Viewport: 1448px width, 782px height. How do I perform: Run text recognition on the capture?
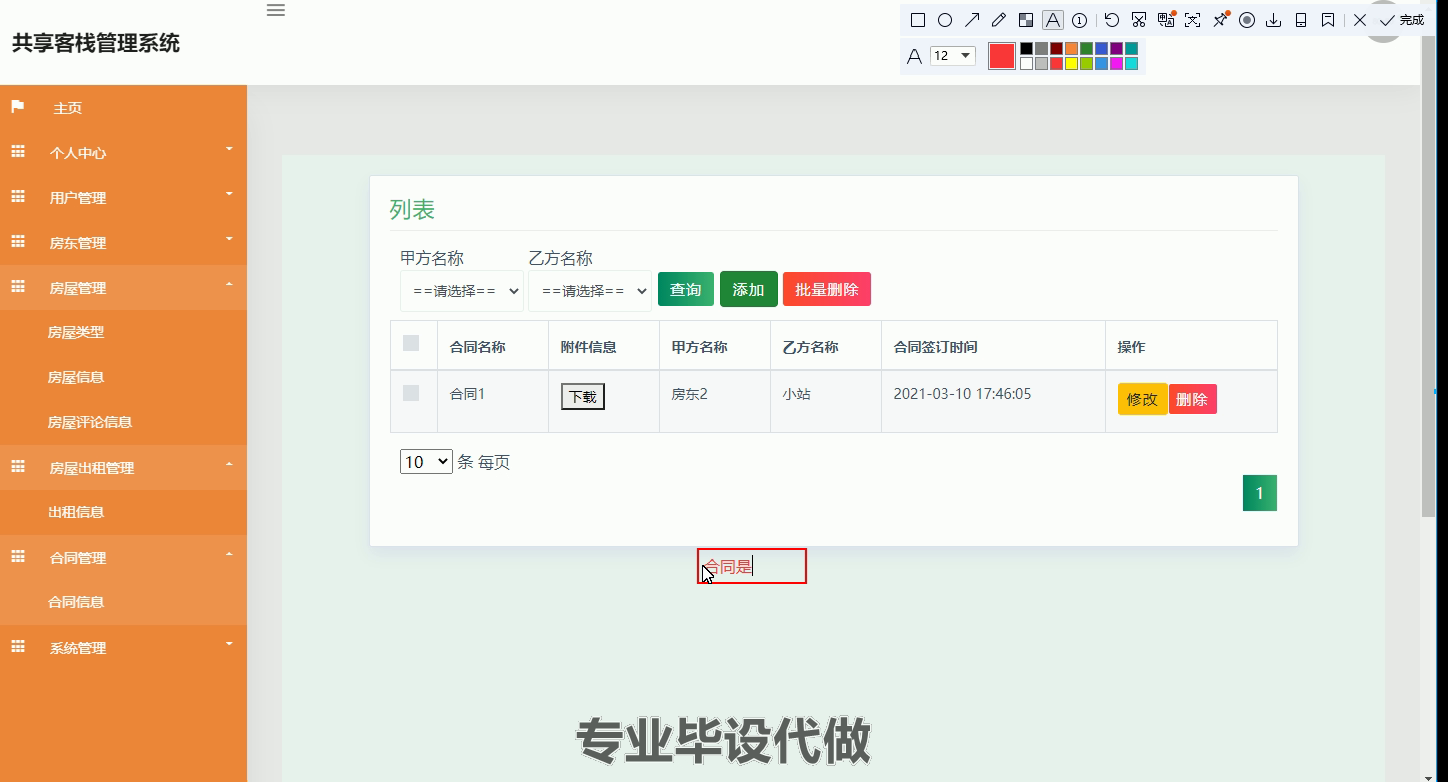pyautogui.click(x=1192, y=20)
